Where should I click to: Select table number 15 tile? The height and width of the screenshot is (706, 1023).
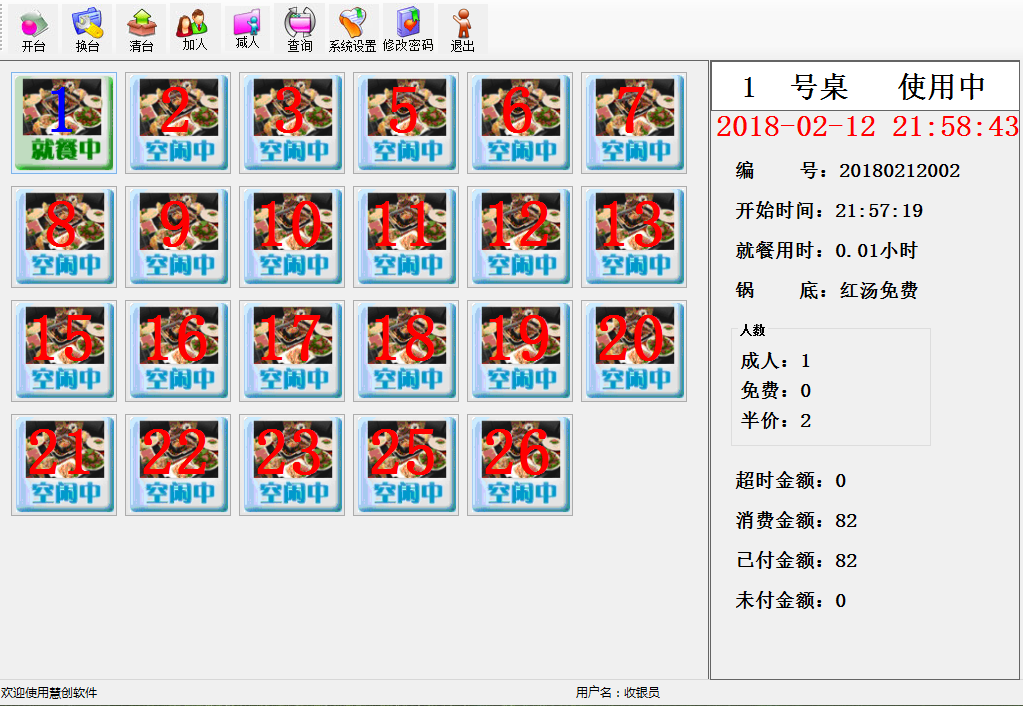pos(64,351)
